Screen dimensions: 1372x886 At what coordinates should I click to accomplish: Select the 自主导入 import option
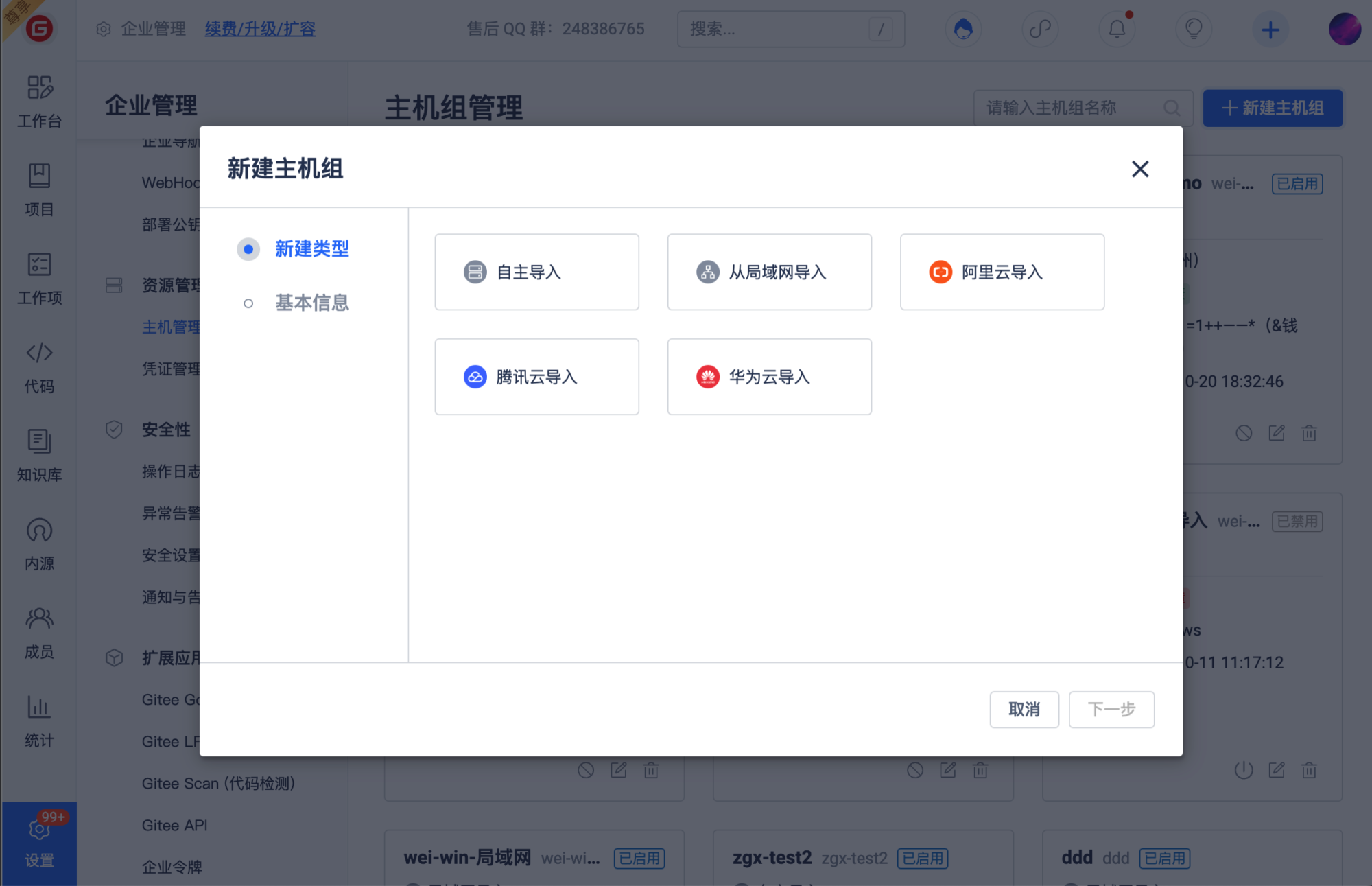[536, 272]
